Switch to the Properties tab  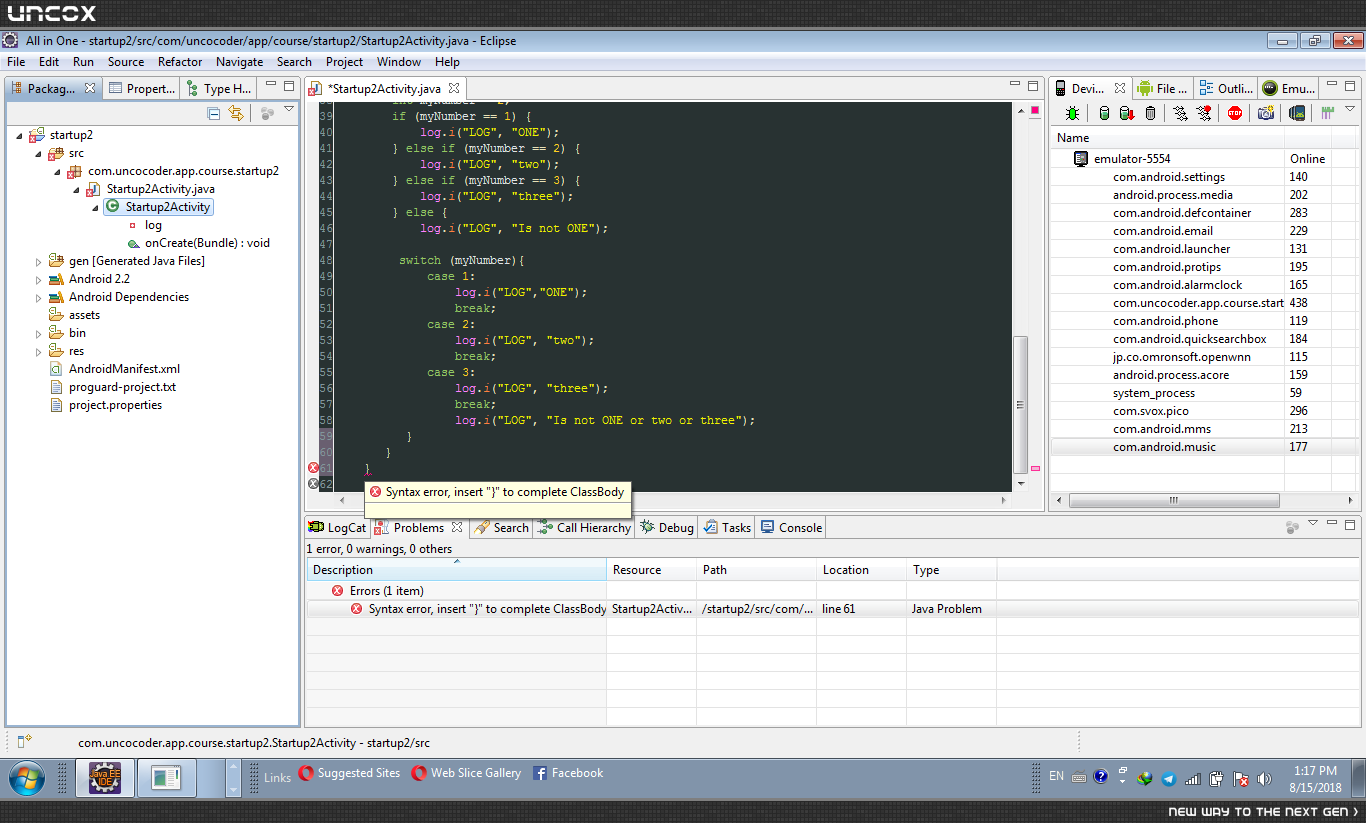(142, 88)
